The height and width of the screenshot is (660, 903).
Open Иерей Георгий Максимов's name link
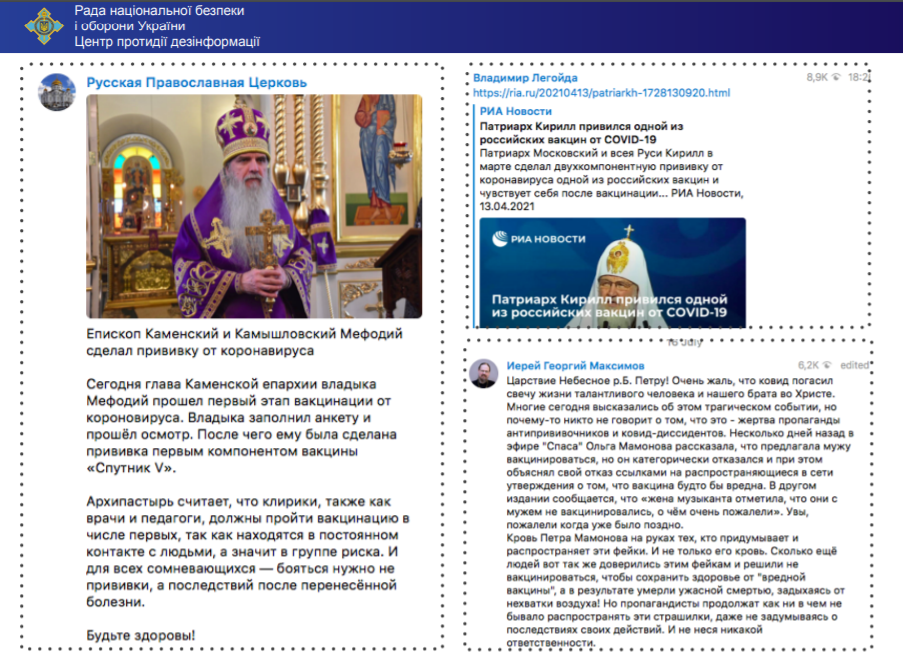click(575, 366)
